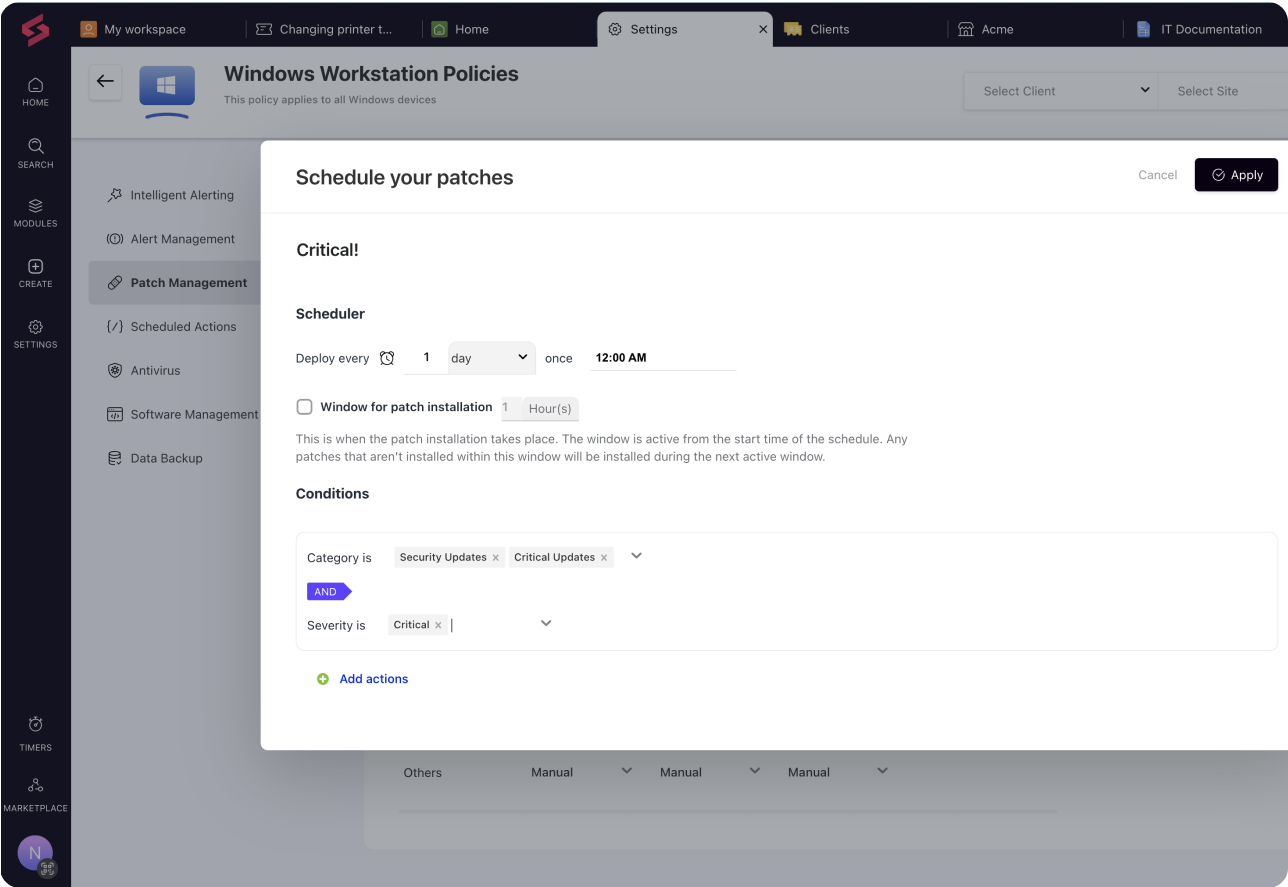Select the Marketplace sidebar icon
This screenshot has width=1288, height=887.
point(35,785)
